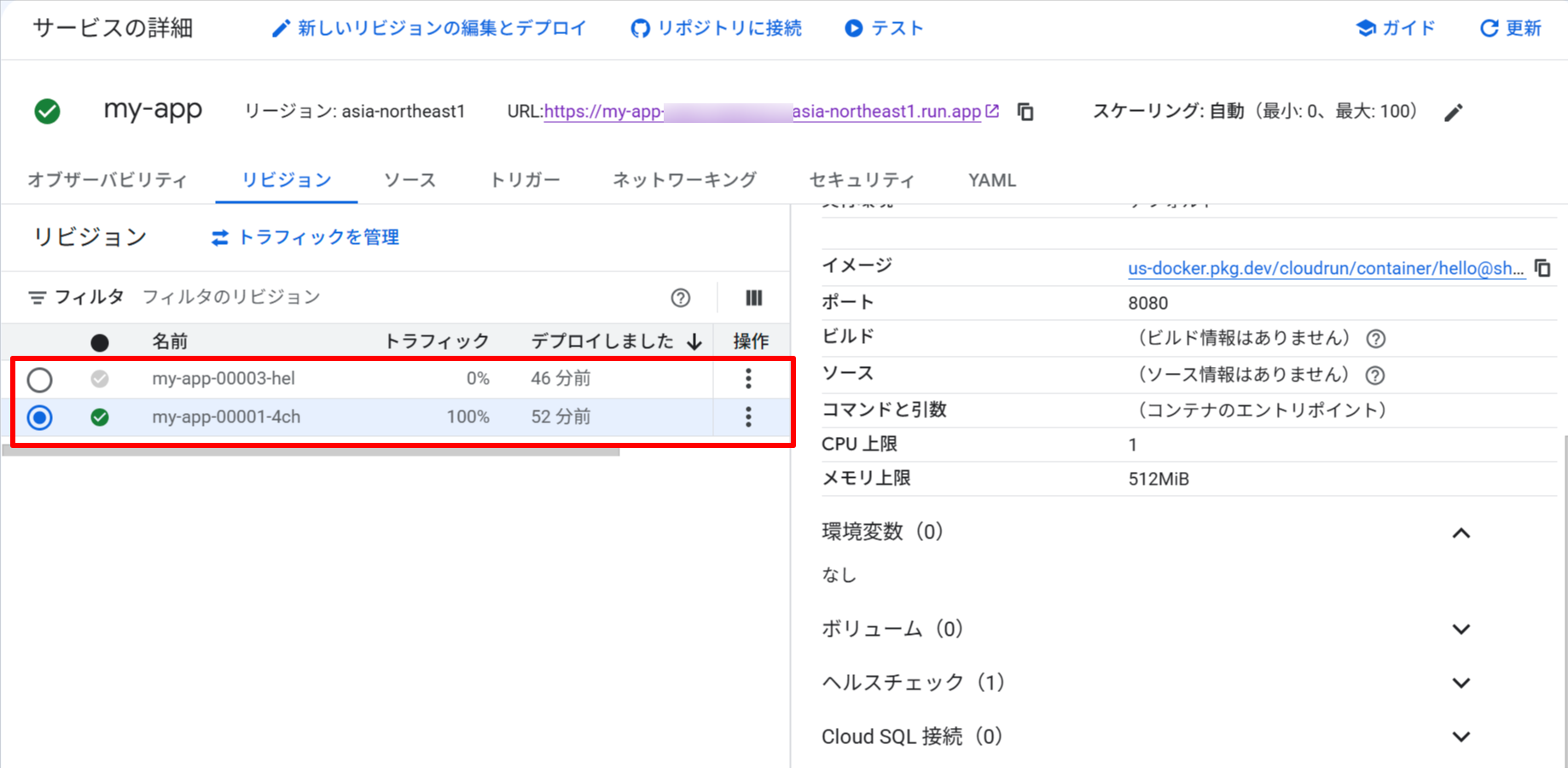1568x768 pixels.
Task: Select the リビジョン tab
Action: 287,180
